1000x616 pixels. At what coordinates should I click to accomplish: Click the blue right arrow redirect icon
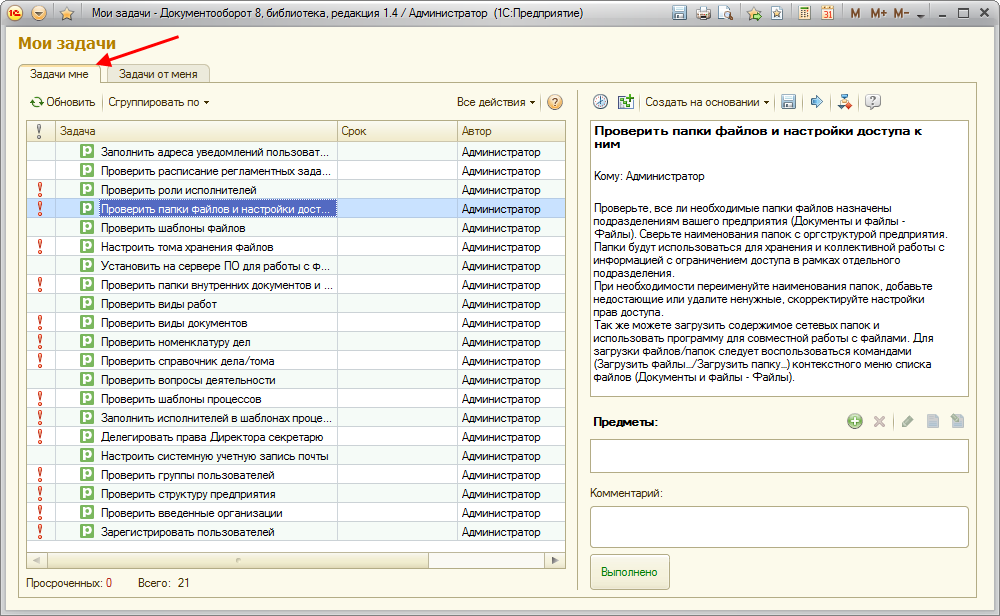(816, 101)
